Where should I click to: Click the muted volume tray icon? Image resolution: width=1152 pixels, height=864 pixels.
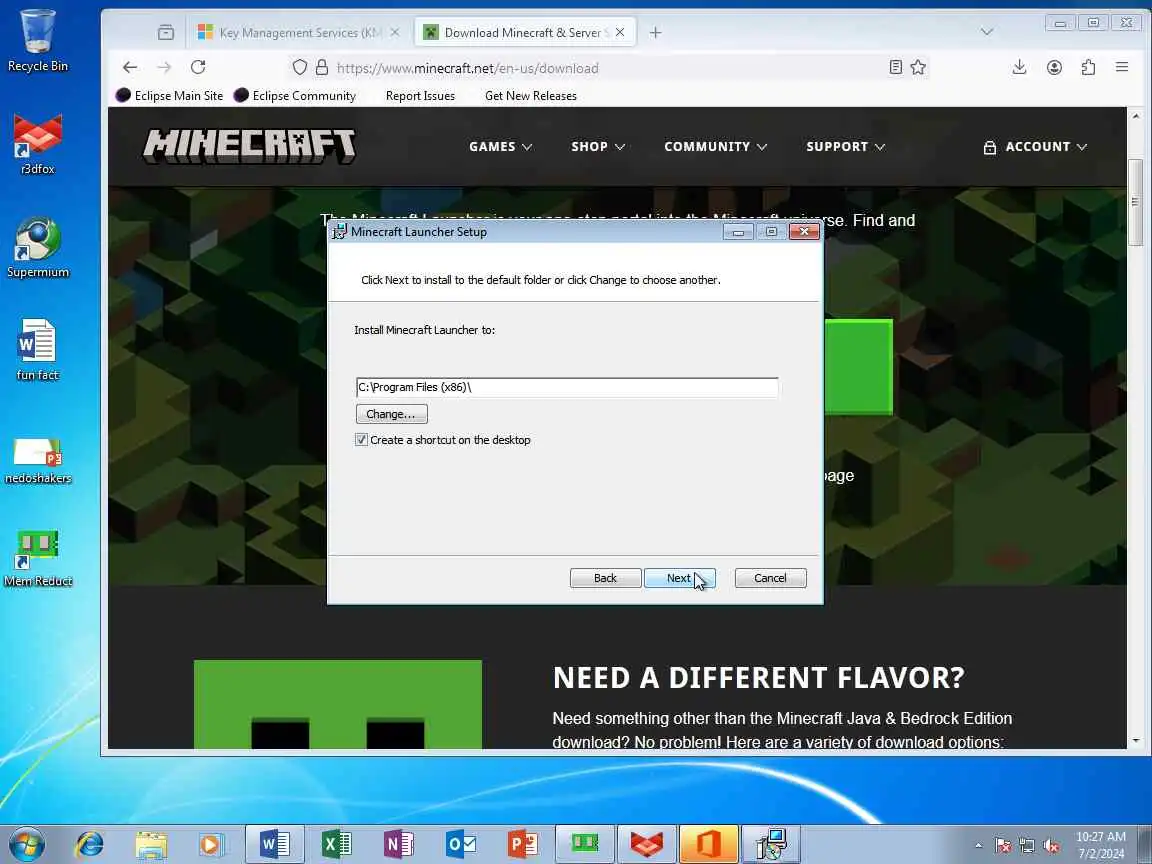click(1051, 846)
